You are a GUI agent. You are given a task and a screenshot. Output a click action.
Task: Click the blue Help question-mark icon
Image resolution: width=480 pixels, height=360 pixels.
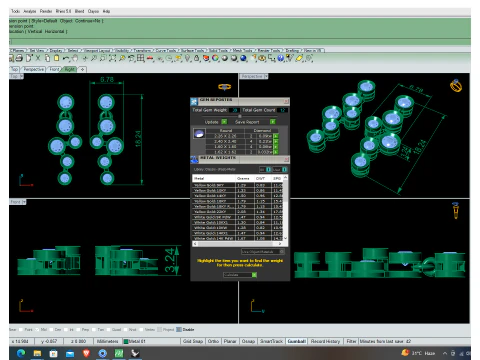[281, 58]
